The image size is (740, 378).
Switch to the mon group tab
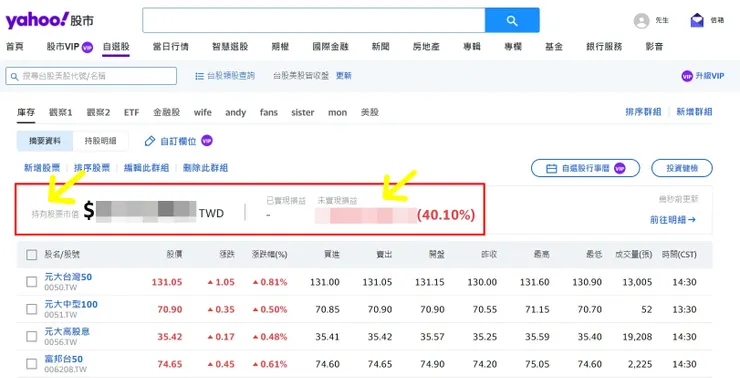pos(337,112)
